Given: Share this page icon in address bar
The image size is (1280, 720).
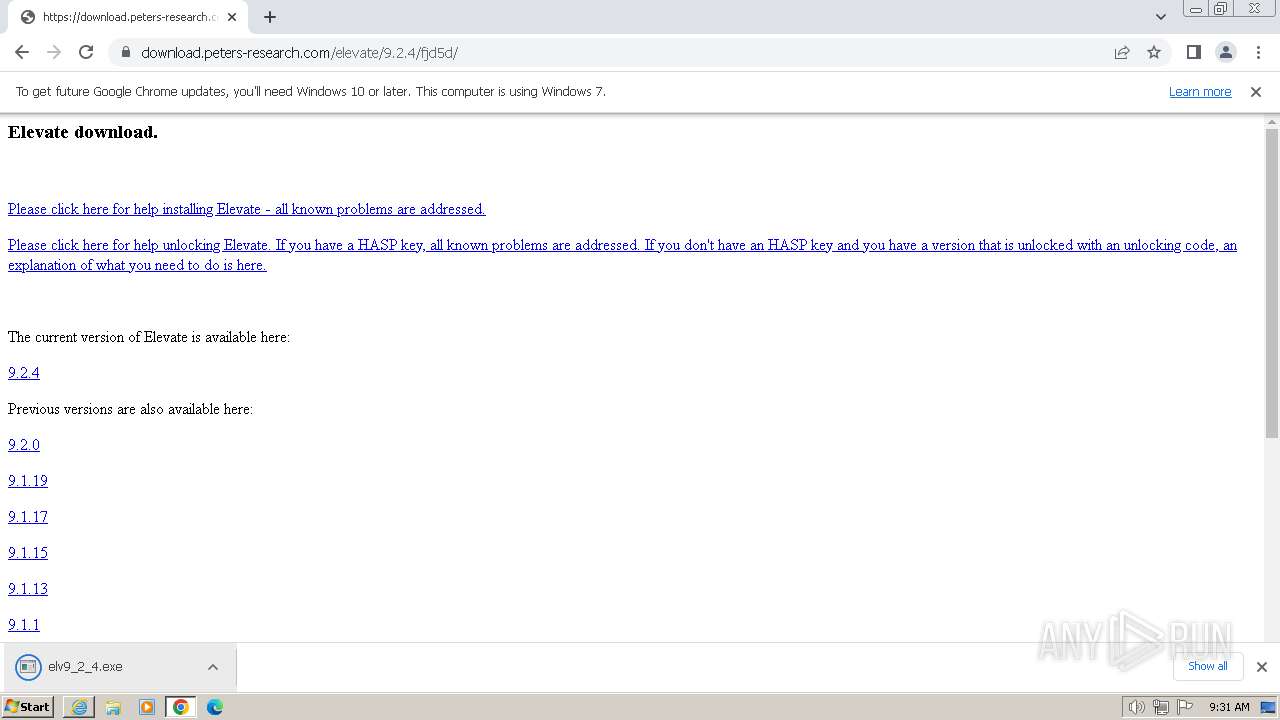Looking at the screenshot, I should [x=1122, y=52].
